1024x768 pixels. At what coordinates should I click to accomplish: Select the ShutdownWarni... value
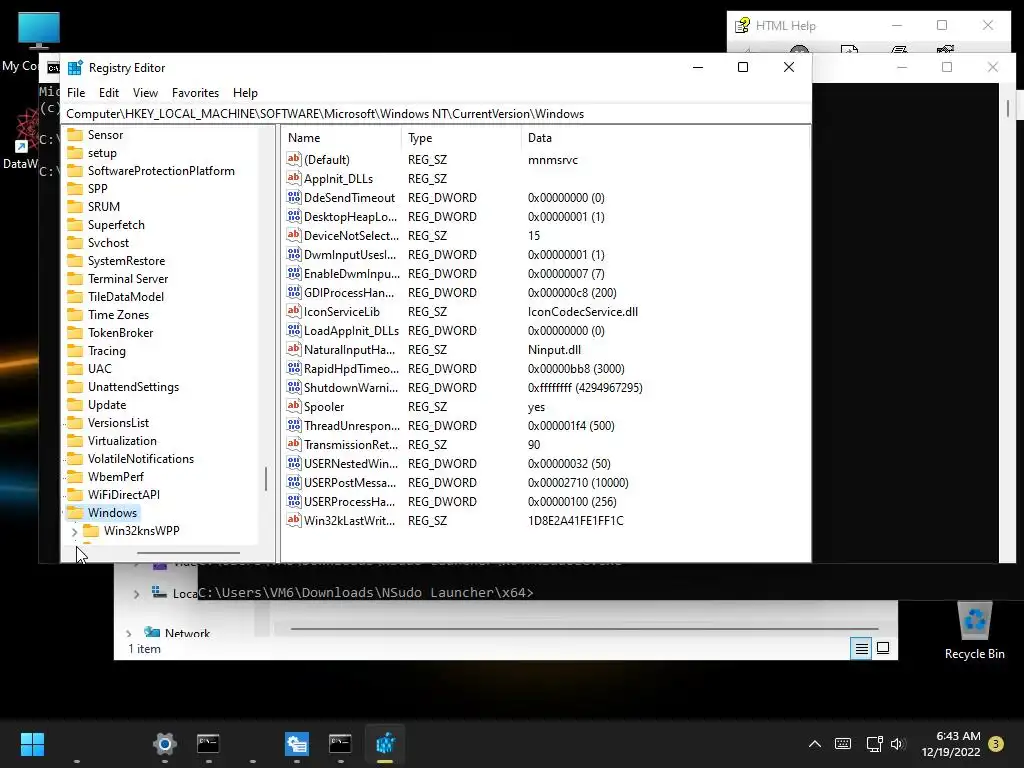[x=351, y=387]
